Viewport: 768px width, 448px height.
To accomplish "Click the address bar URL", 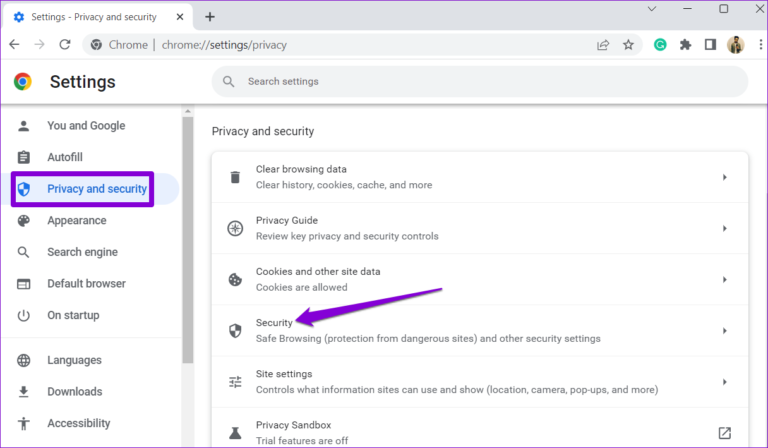I will pos(224,45).
